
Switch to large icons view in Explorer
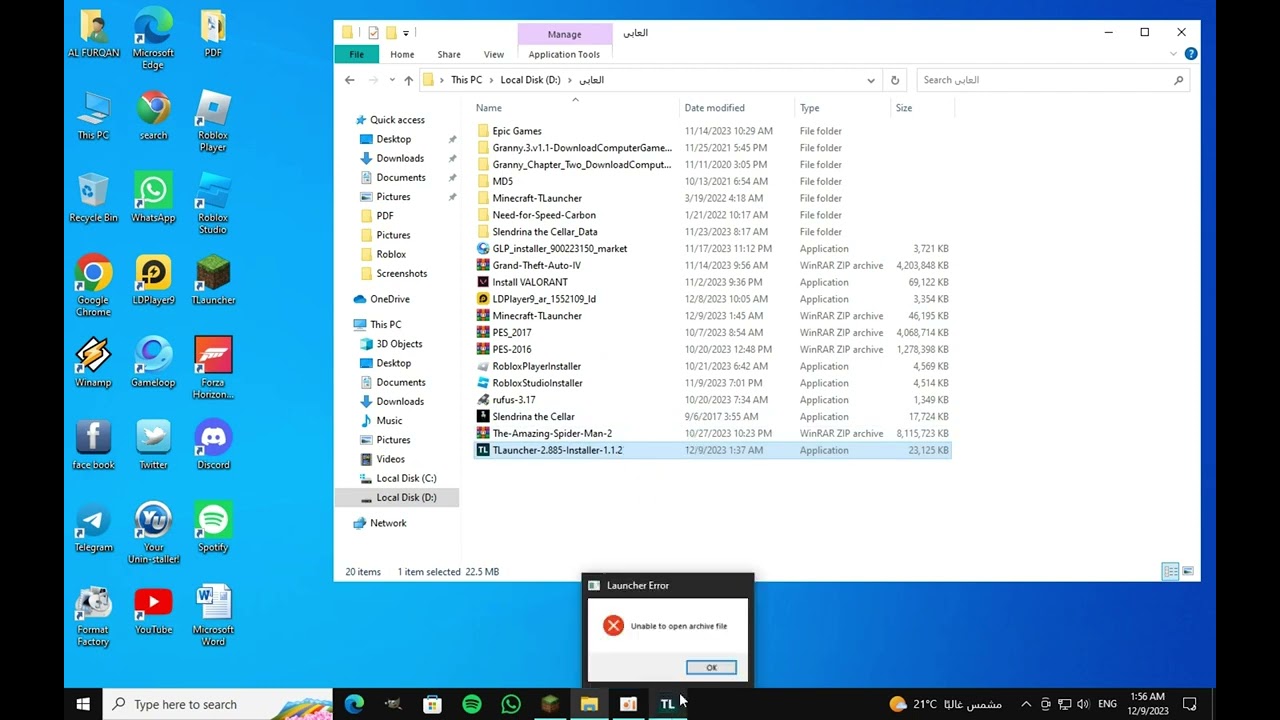pos(1188,571)
